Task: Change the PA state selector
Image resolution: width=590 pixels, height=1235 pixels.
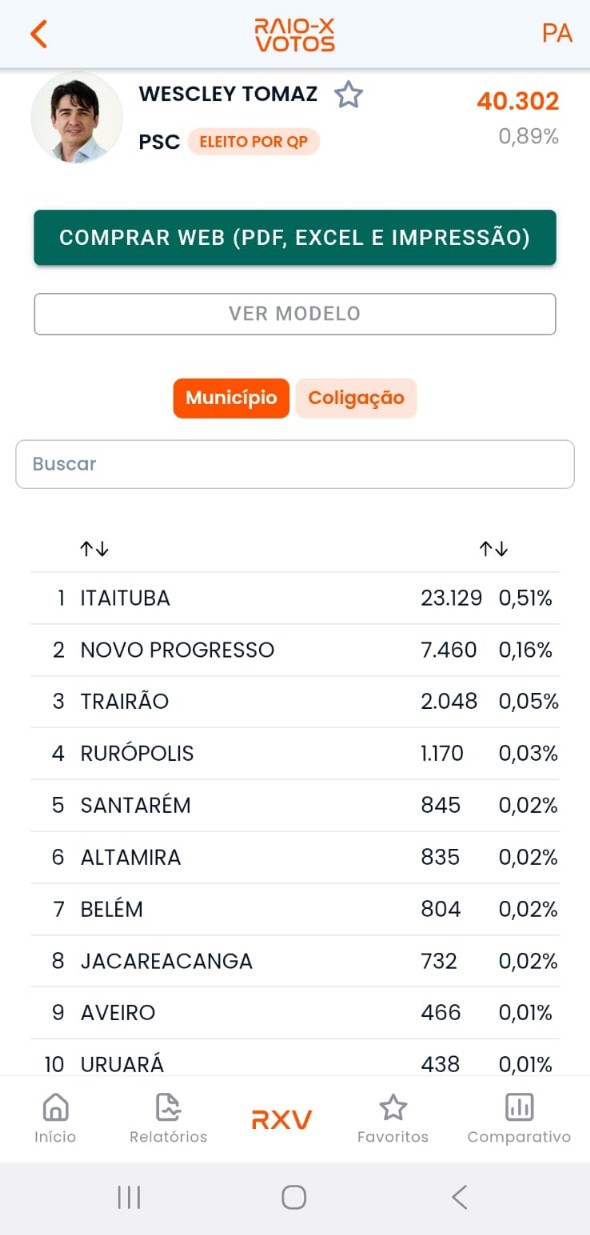Action: pos(556,33)
